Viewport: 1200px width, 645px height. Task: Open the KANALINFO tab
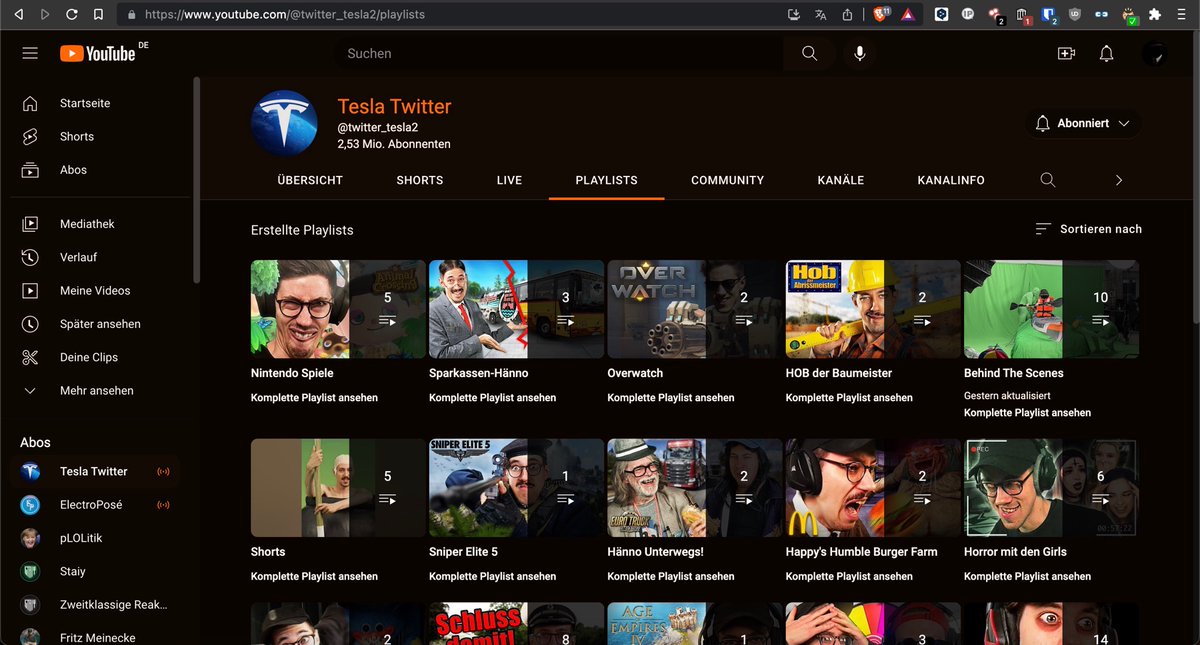(x=951, y=180)
